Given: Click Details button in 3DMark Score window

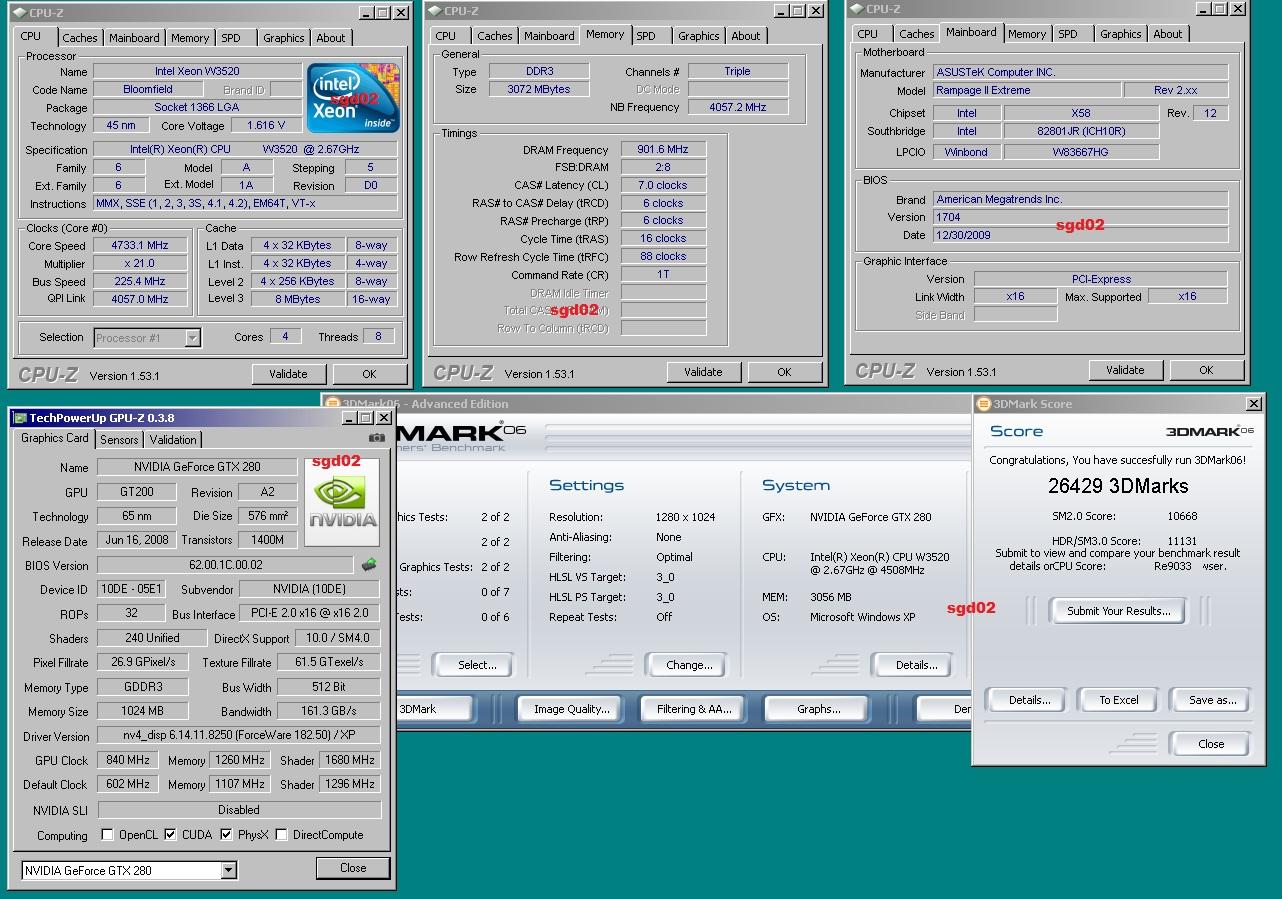Looking at the screenshot, I should (1029, 700).
